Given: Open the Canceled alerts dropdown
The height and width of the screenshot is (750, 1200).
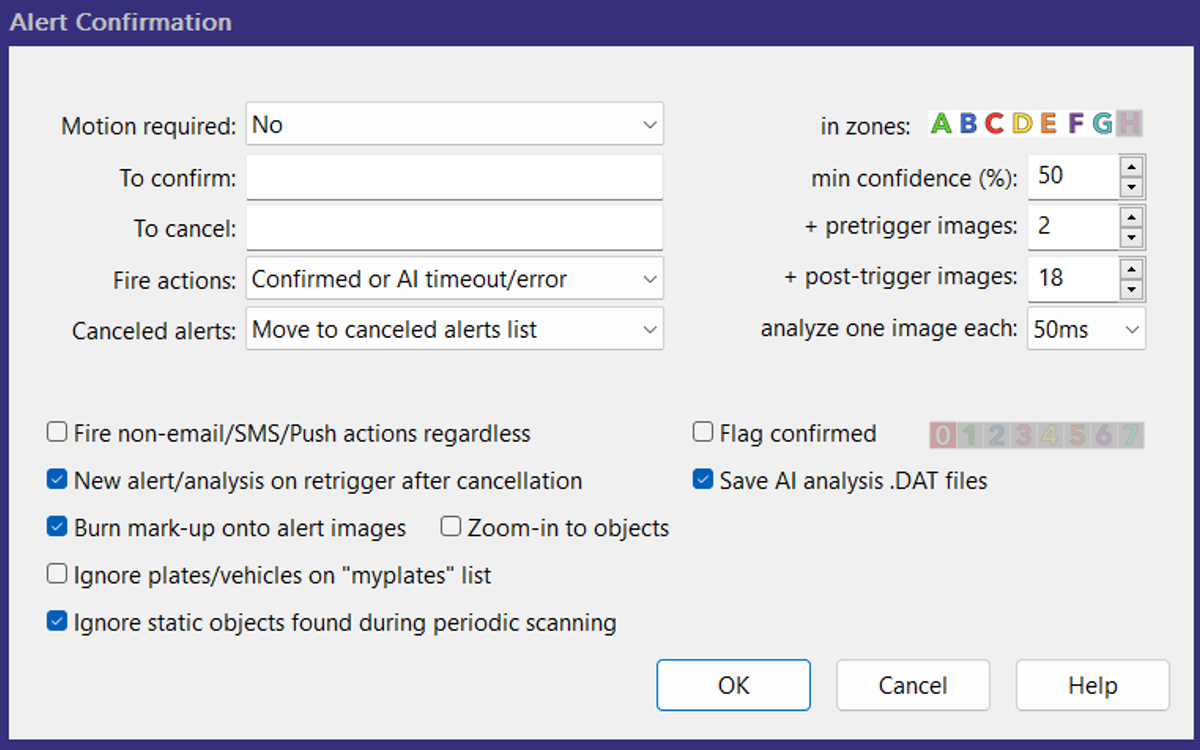Looking at the screenshot, I should (455, 329).
